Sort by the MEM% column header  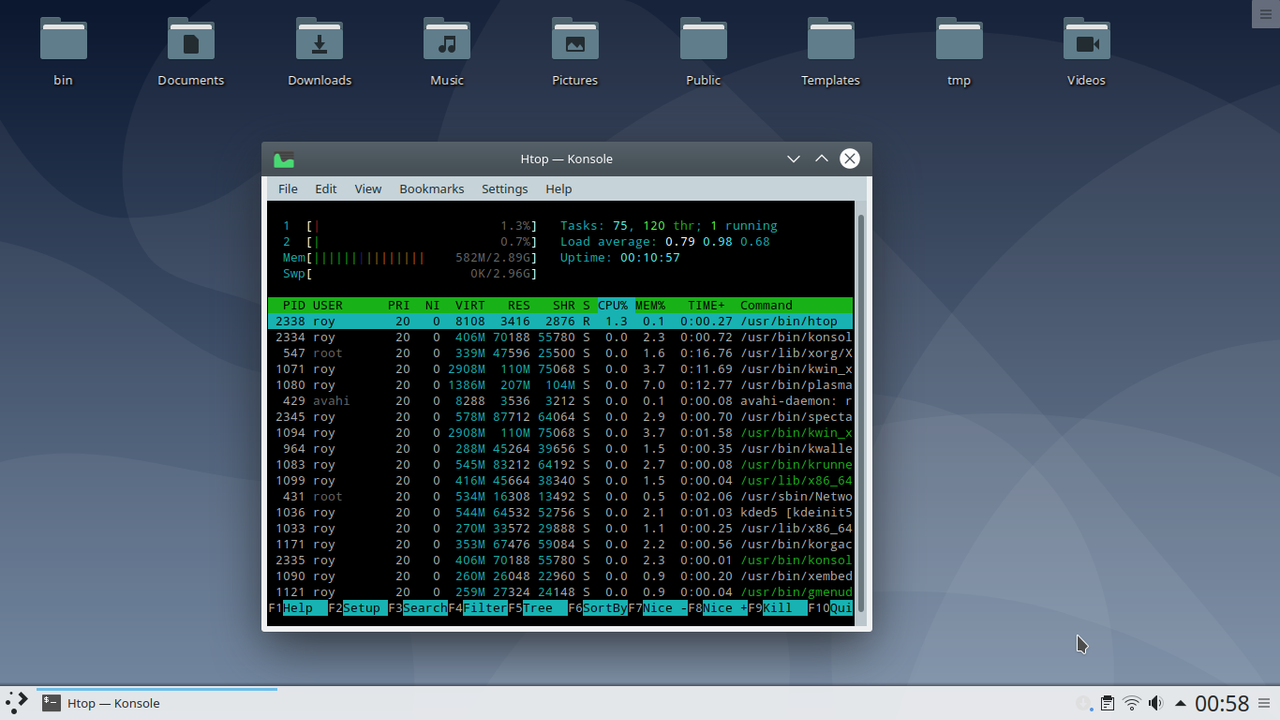(x=650, y=305)
